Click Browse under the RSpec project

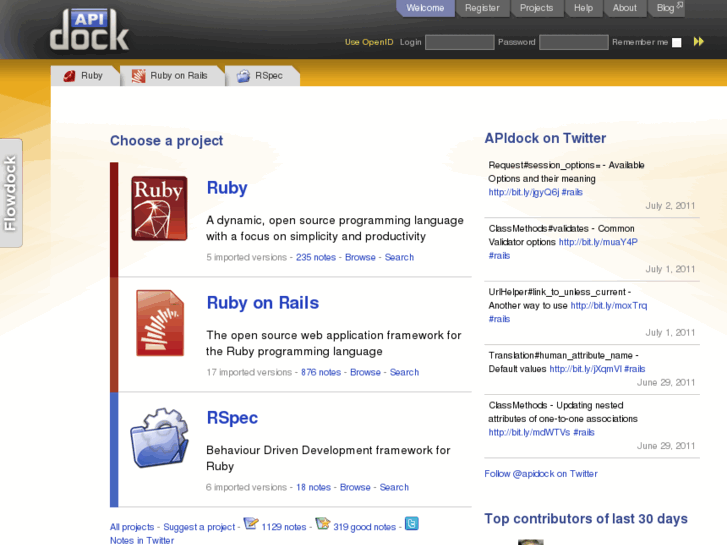pos(355,487)
